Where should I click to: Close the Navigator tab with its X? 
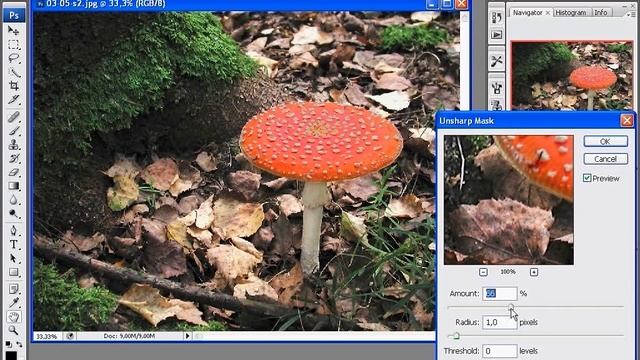click(x=548, y=13)
